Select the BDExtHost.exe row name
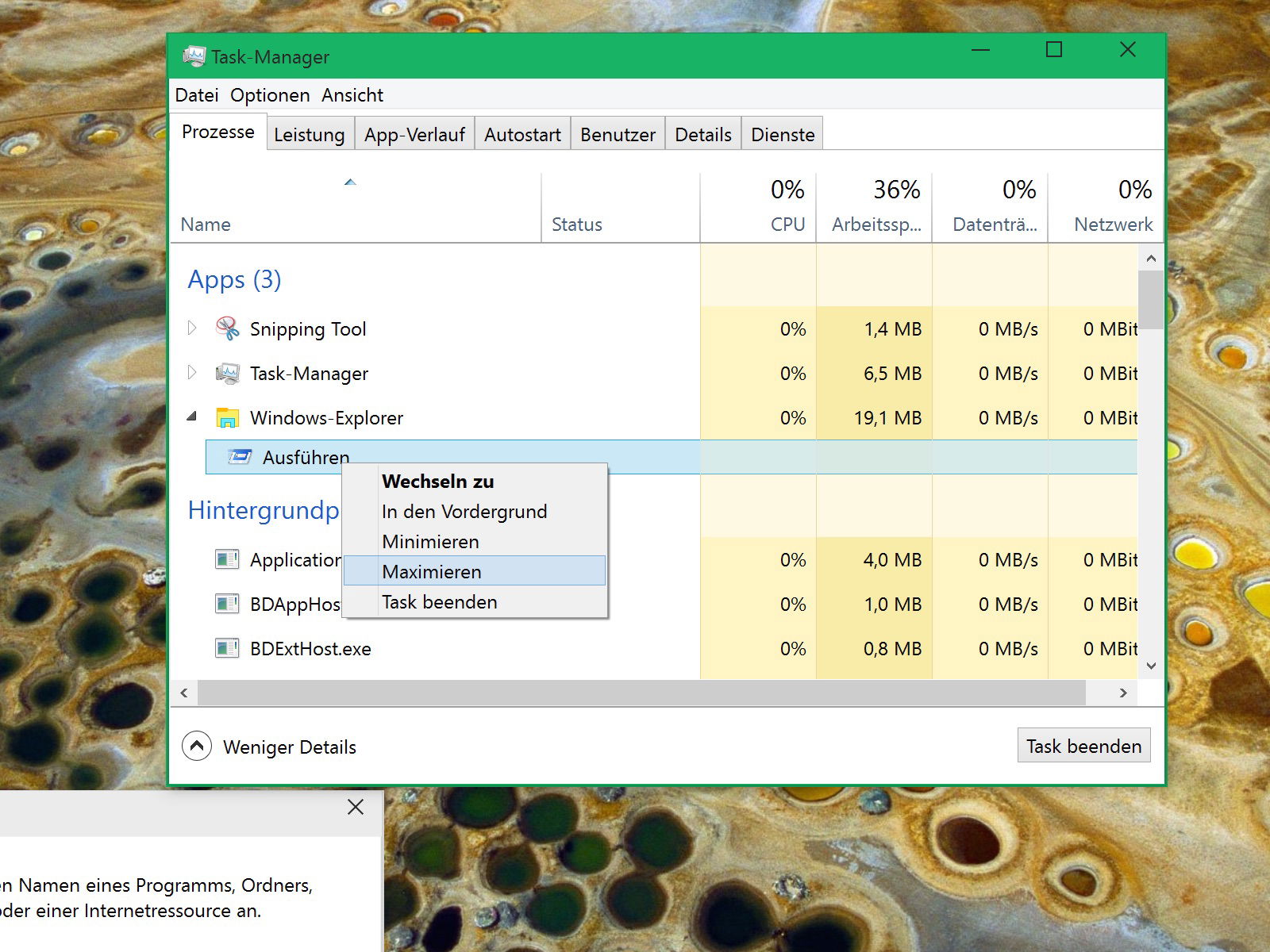1270x952 pixels. (310, 649)
